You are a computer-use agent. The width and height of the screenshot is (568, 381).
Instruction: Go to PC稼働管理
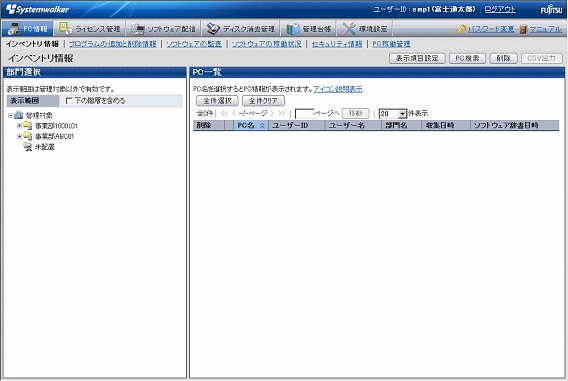pos(391,44)
